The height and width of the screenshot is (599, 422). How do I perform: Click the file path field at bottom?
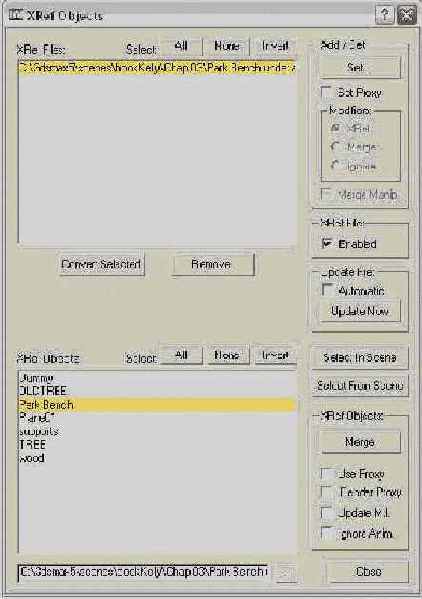144,572
